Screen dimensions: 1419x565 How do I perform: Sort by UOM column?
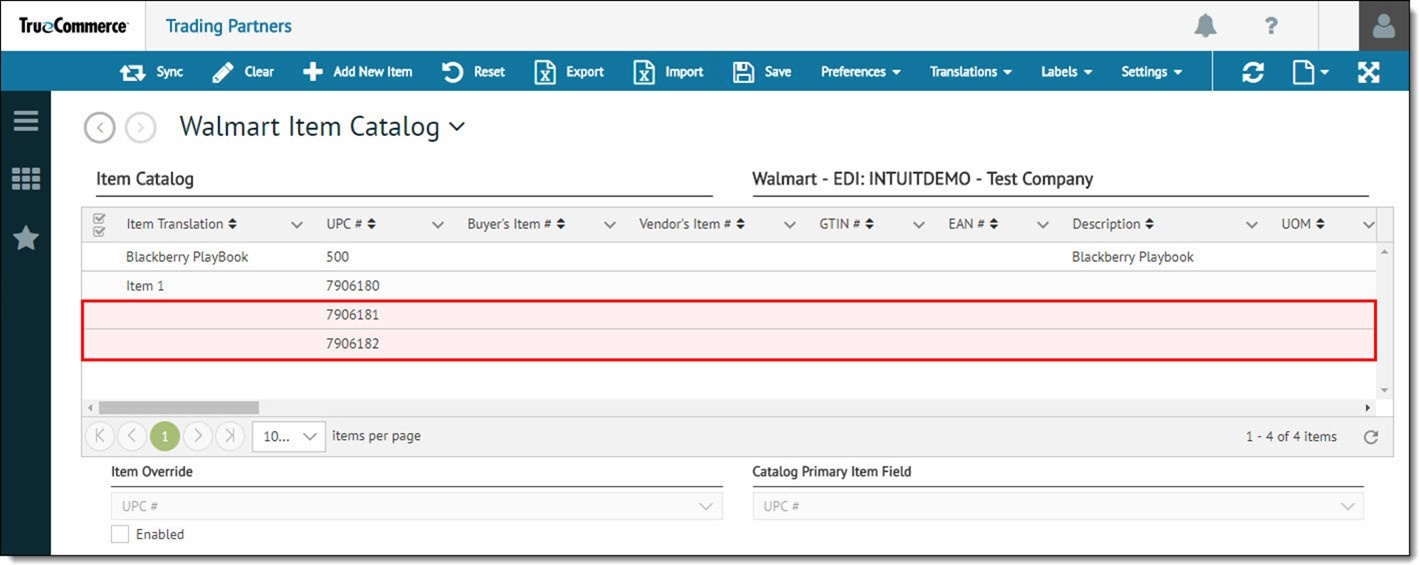pos(1304,224)
